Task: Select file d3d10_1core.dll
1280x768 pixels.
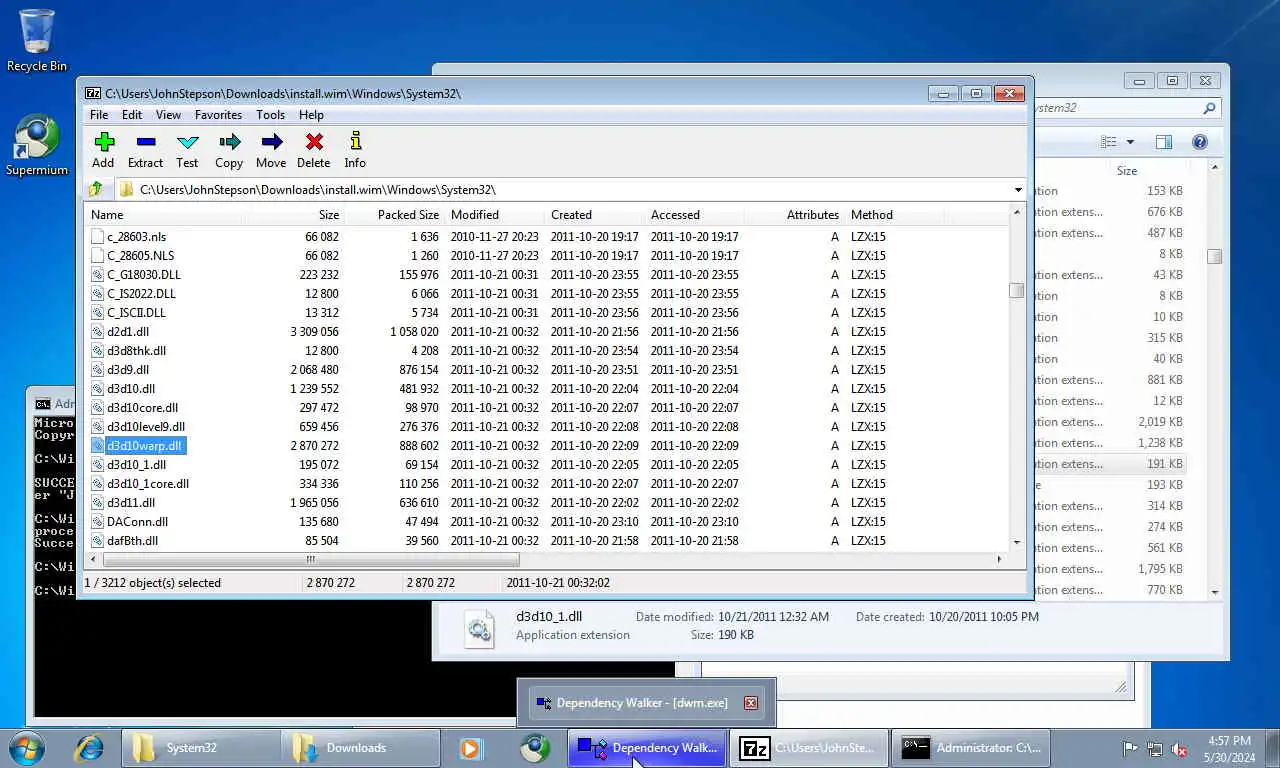Action: point(148,484)
